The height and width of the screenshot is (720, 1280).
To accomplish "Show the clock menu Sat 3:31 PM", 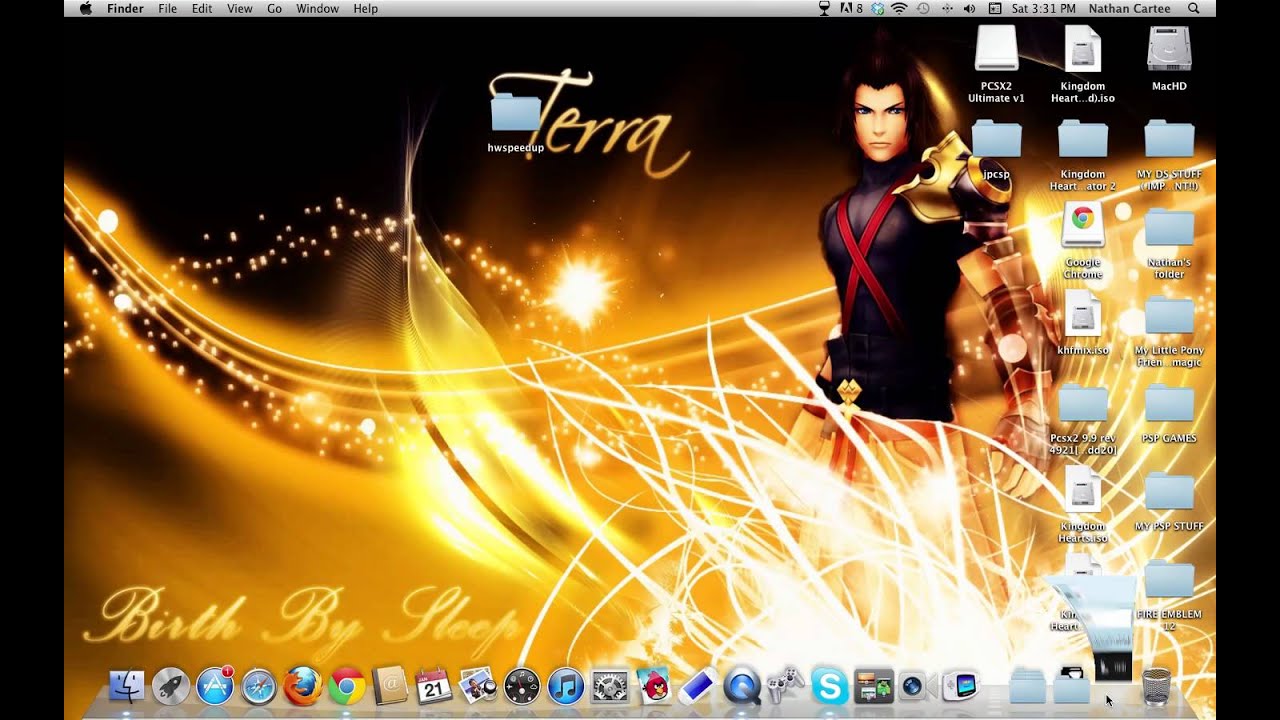I will click(x=1044, y=8).
